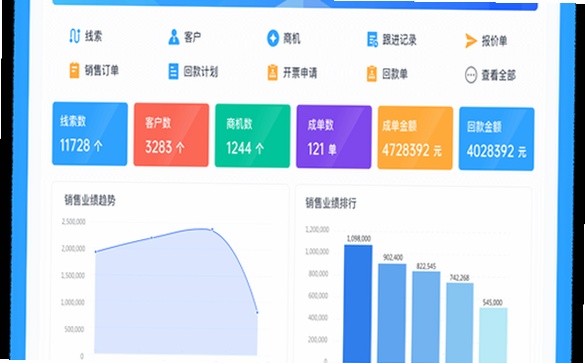Open the 商机 opportunity compass icon

[x=273, y=38]
